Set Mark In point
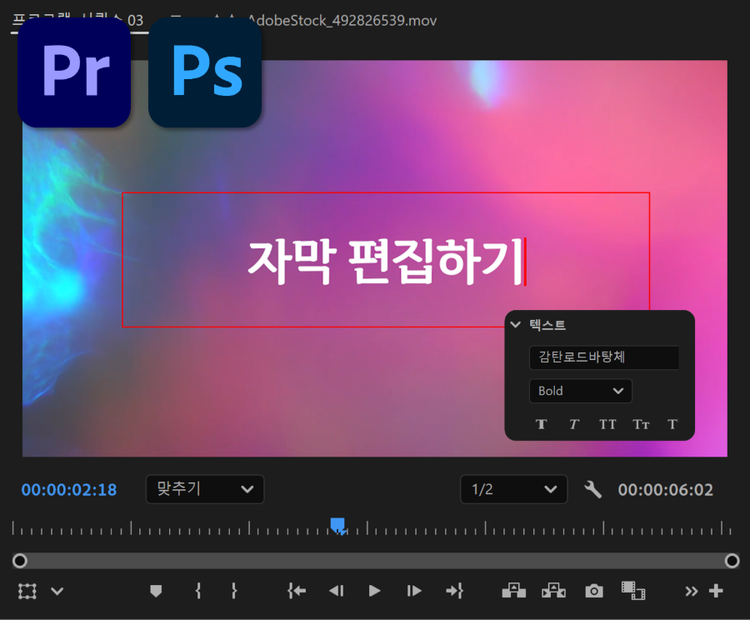The image size is (750, 620). point(198,591)
